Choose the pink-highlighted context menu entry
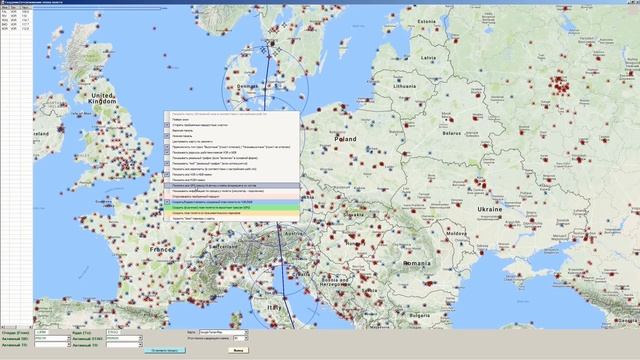Screen dimensions: 640x360 click(x=232, y=196)
